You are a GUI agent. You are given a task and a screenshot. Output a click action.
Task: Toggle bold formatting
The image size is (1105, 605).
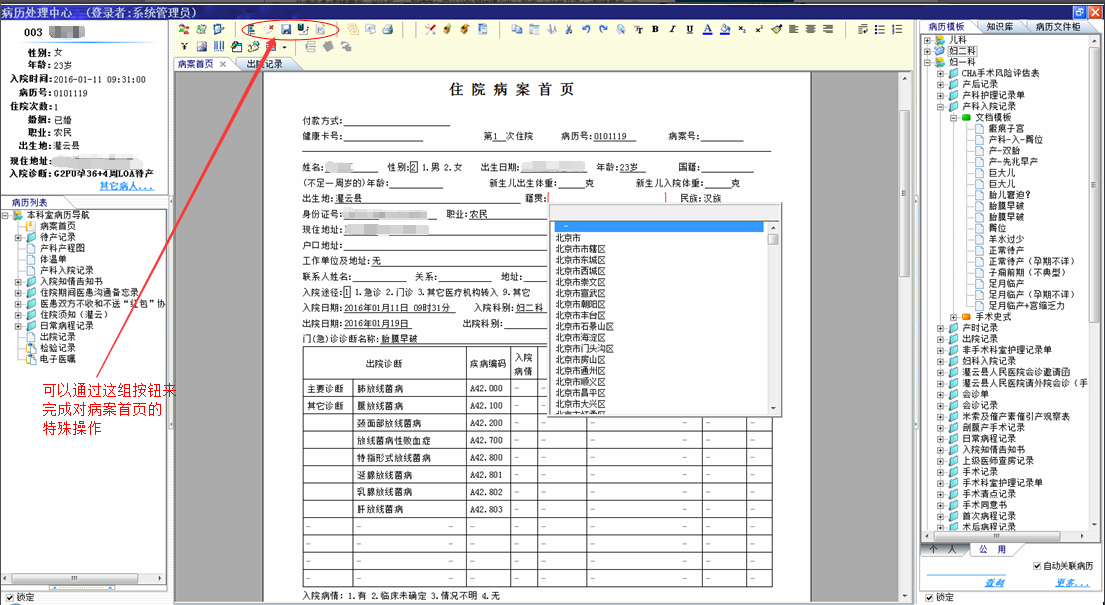[655, 29]
